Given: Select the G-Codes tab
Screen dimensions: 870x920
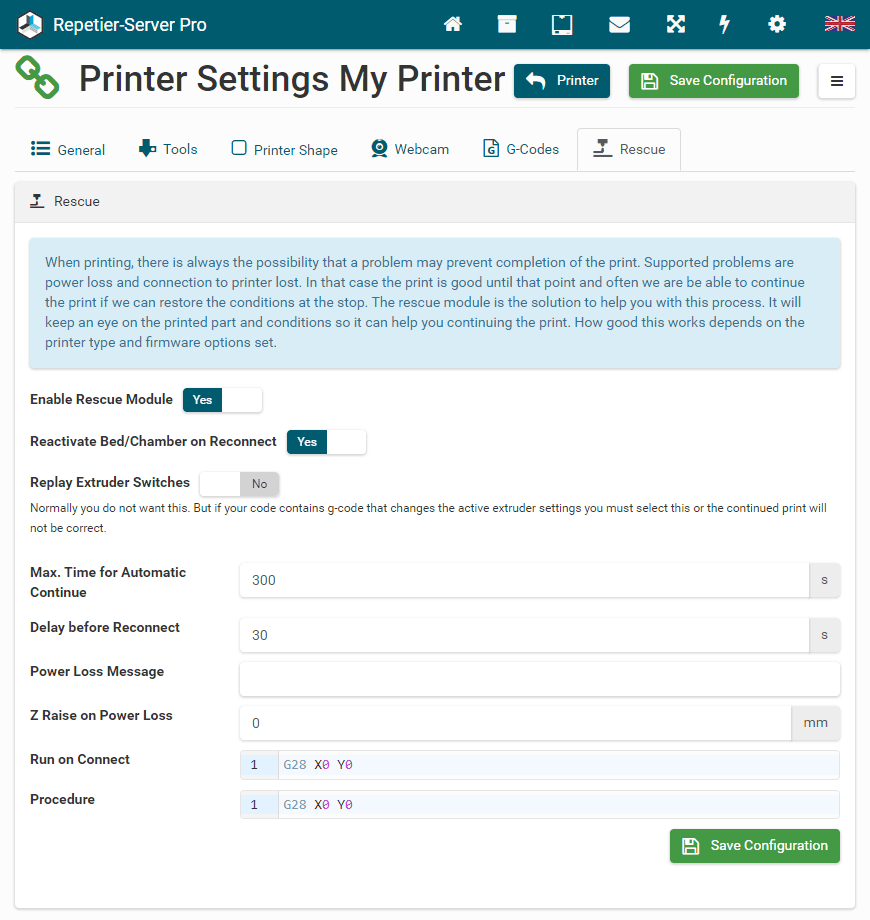Looking at the screenshot, I should pos(520,149).
